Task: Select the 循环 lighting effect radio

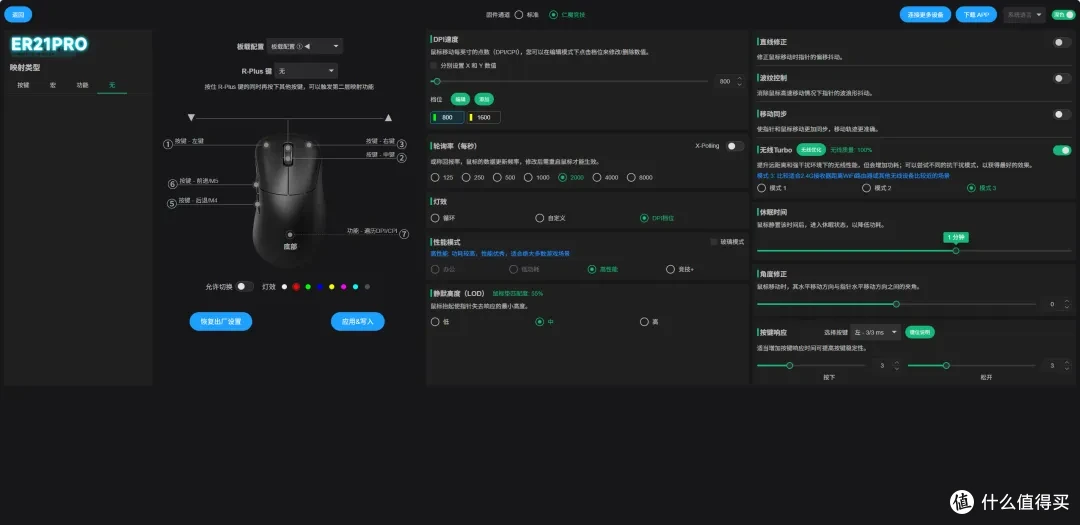Action: pyautogui.click(x=435, y=218)
